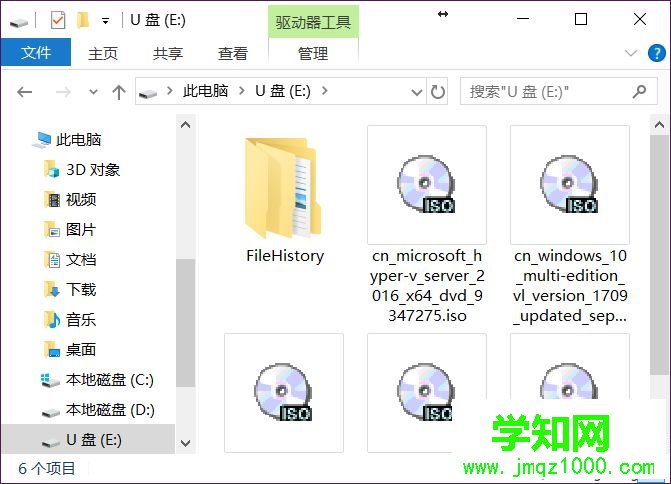Go up one level with up arrow
The image size is (671, 484).
[x=119, y=92]
